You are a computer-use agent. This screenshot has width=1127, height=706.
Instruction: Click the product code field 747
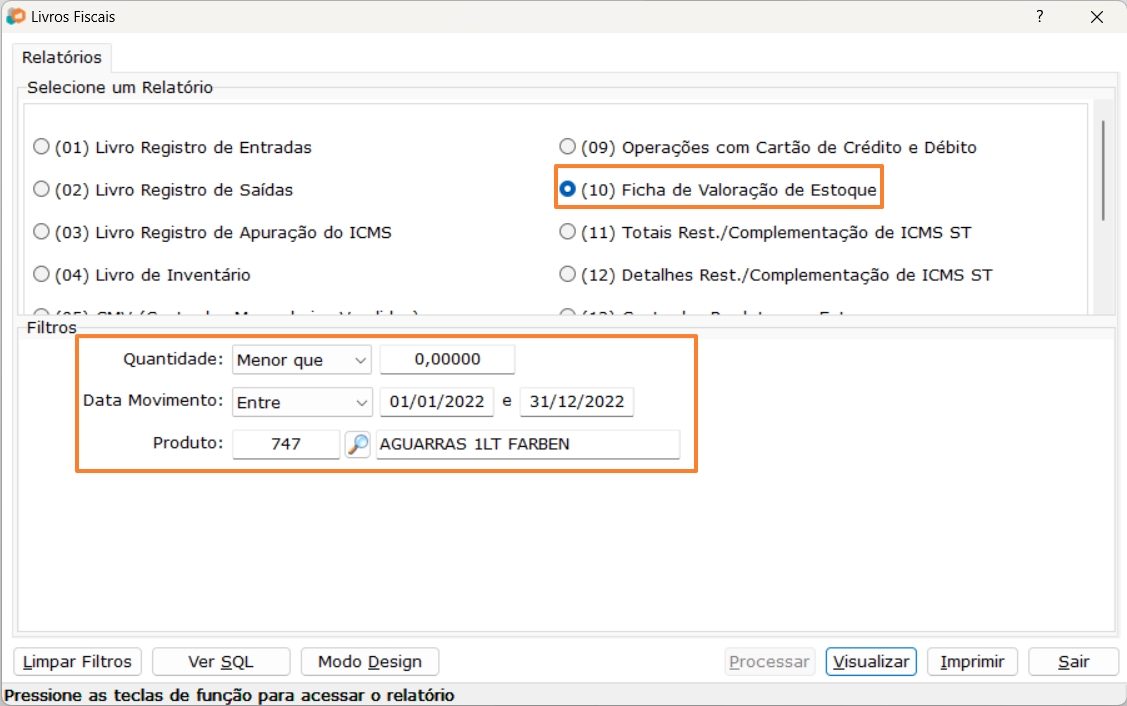click(286, 444)
